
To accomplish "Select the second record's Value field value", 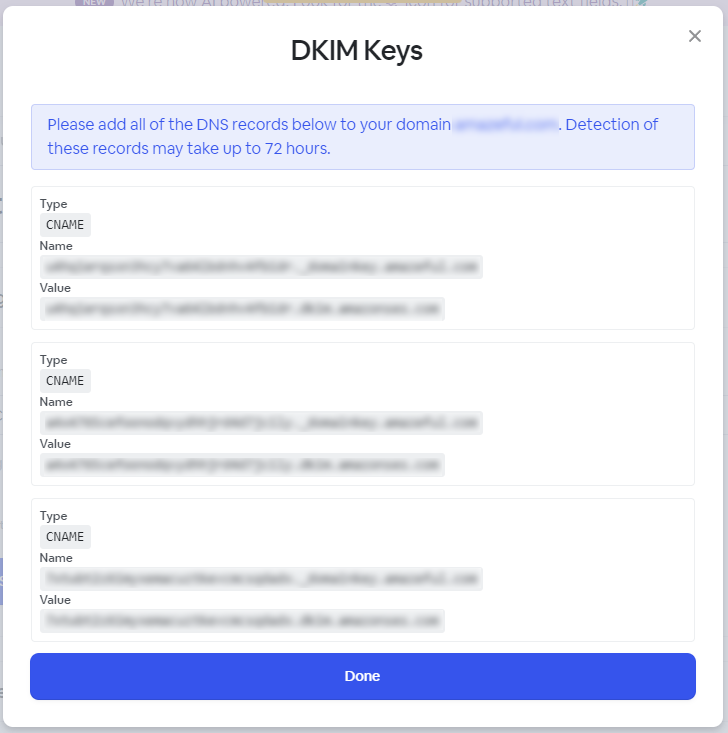I will [x=242, y=465].
